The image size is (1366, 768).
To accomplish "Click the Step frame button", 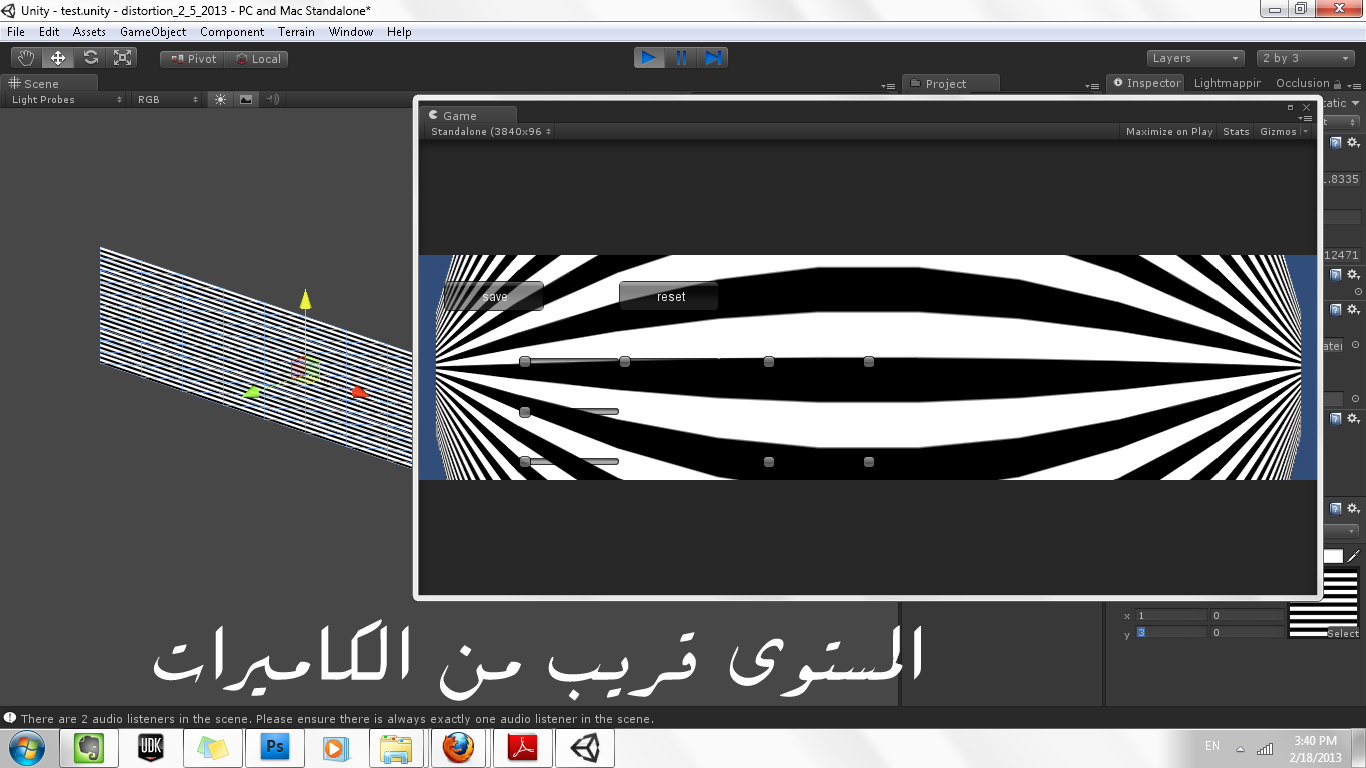I will 712,58.
